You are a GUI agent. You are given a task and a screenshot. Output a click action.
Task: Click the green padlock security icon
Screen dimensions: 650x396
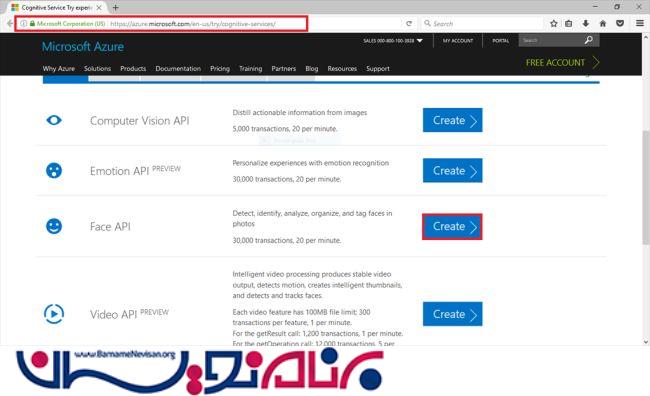pos(32,24)
